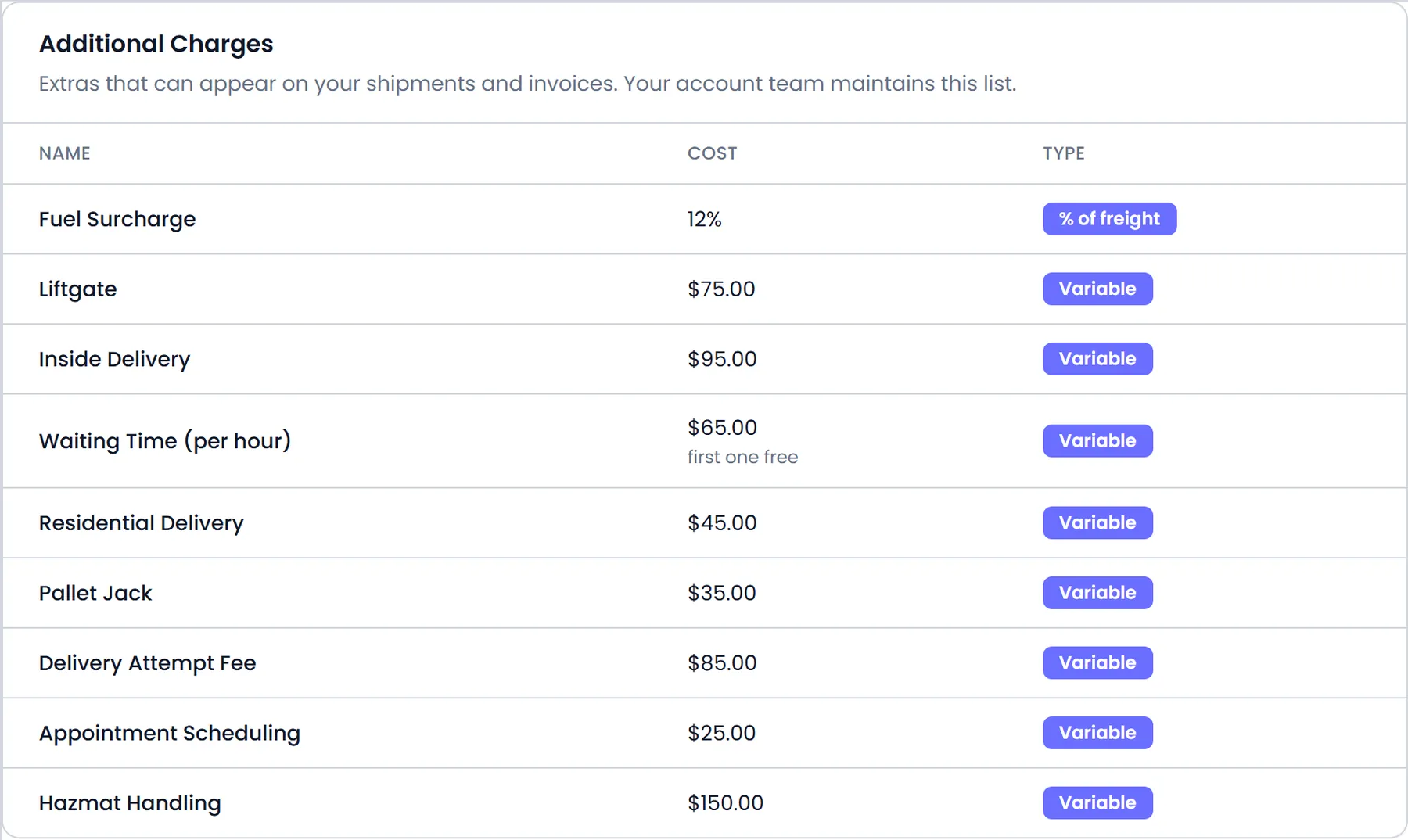Click the Variable badge for Appointment Scheduling
The image size is (1408, 840).
pos(1097,733)
